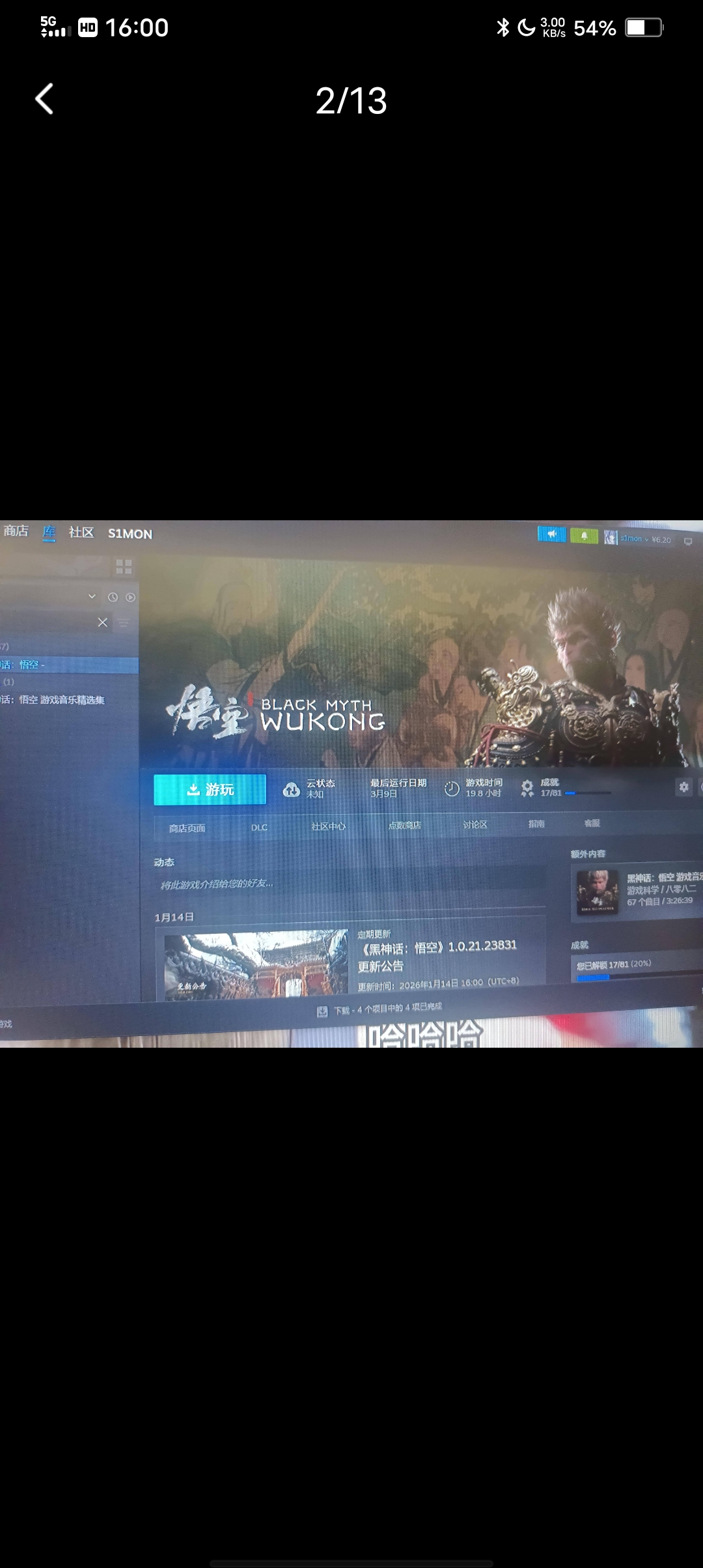This screenshot has height=1568, width=703.
Task: Click the 成就 achievements ribbon icon
Action: 527,789
